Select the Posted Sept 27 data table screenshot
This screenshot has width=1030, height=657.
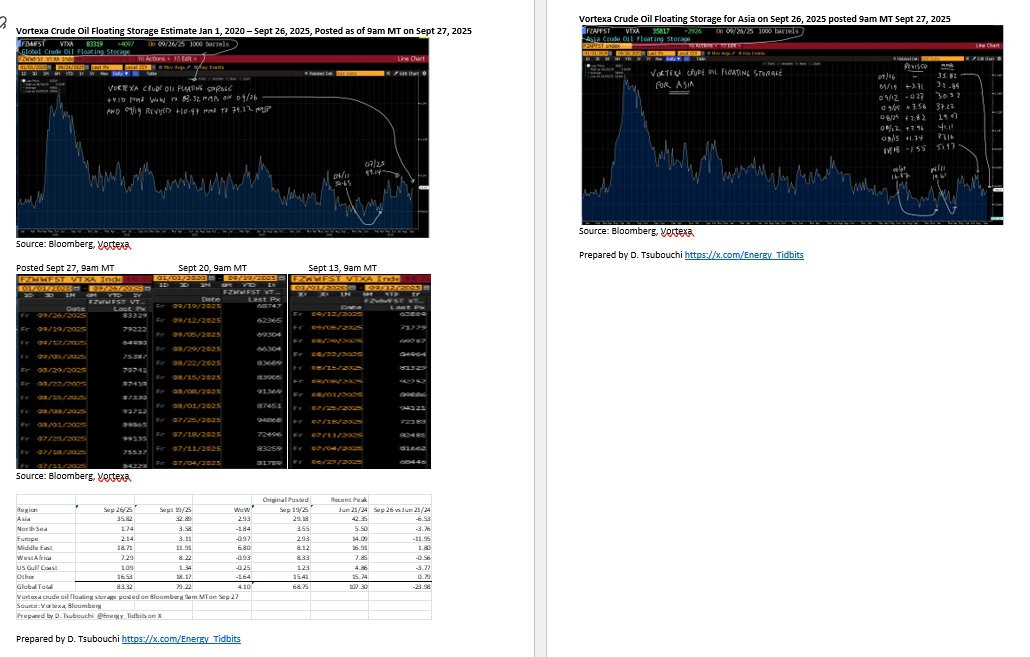(85, 371)
